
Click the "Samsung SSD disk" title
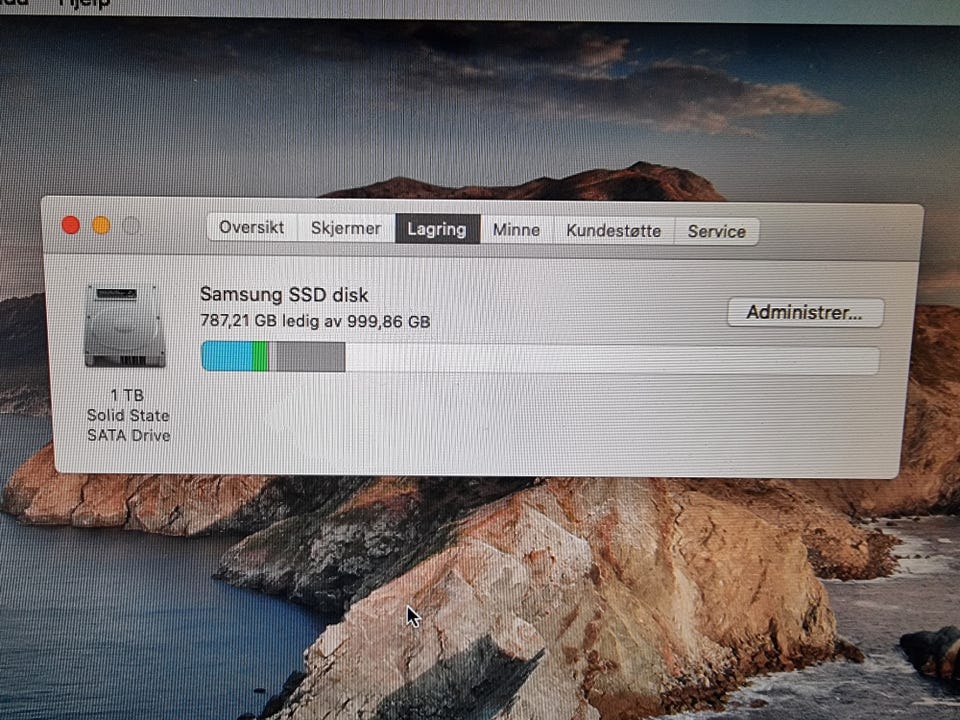click(284, 294)
